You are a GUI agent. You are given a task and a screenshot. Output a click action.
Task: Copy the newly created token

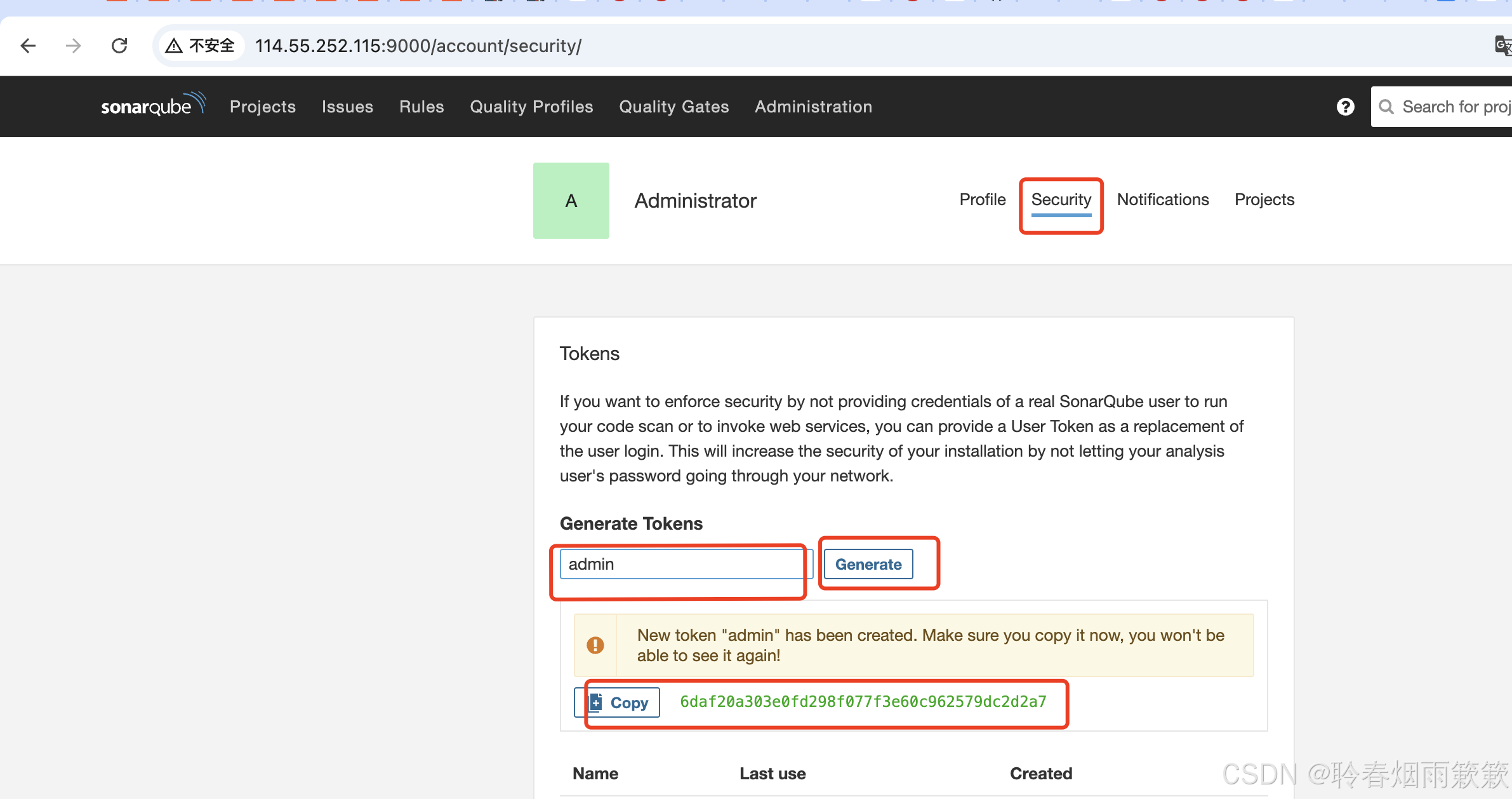(618, 702)
